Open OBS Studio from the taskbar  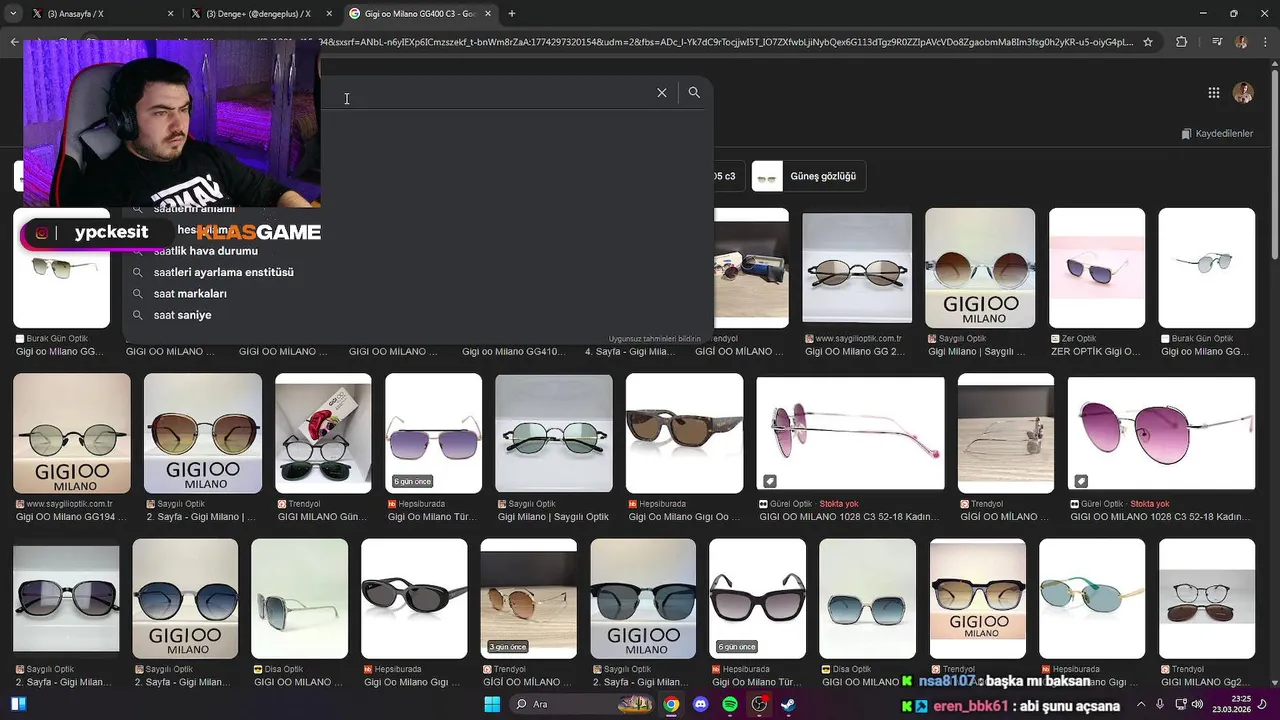pyautogui.click(x=759, y=704)
